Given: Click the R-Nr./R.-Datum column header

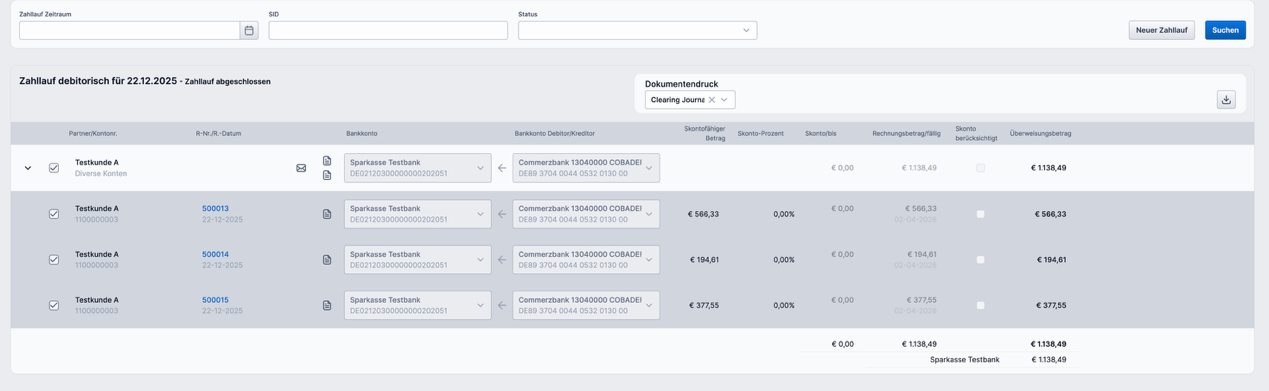Looking at the screenshot, I should pos(218,133).
